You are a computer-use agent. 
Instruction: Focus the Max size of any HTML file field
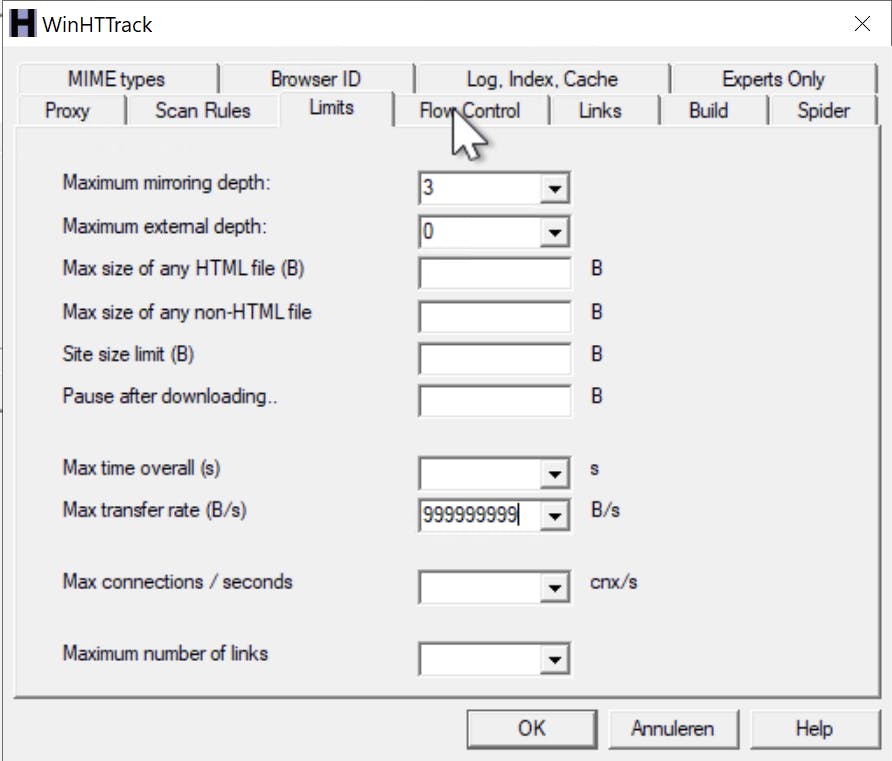point(494,273)
